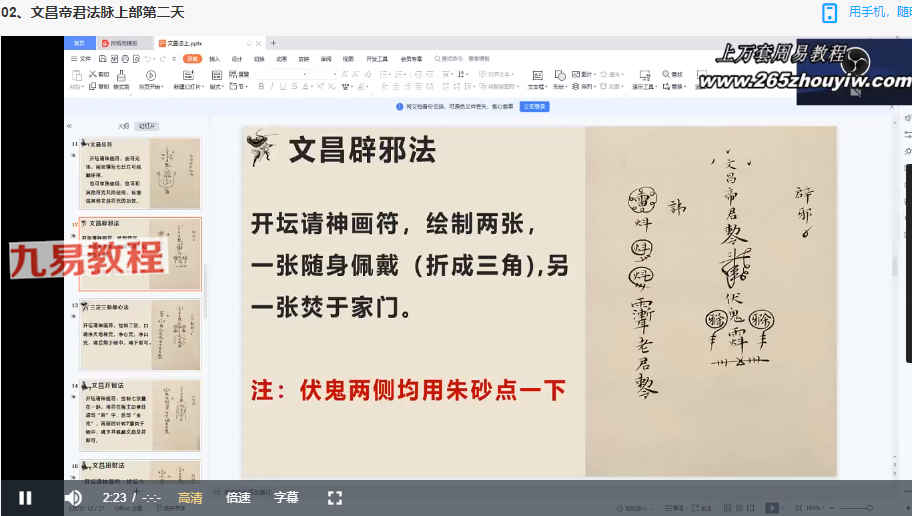Click the slide title 文昌辟邪法
912x516 pixels.
[362, 150]
